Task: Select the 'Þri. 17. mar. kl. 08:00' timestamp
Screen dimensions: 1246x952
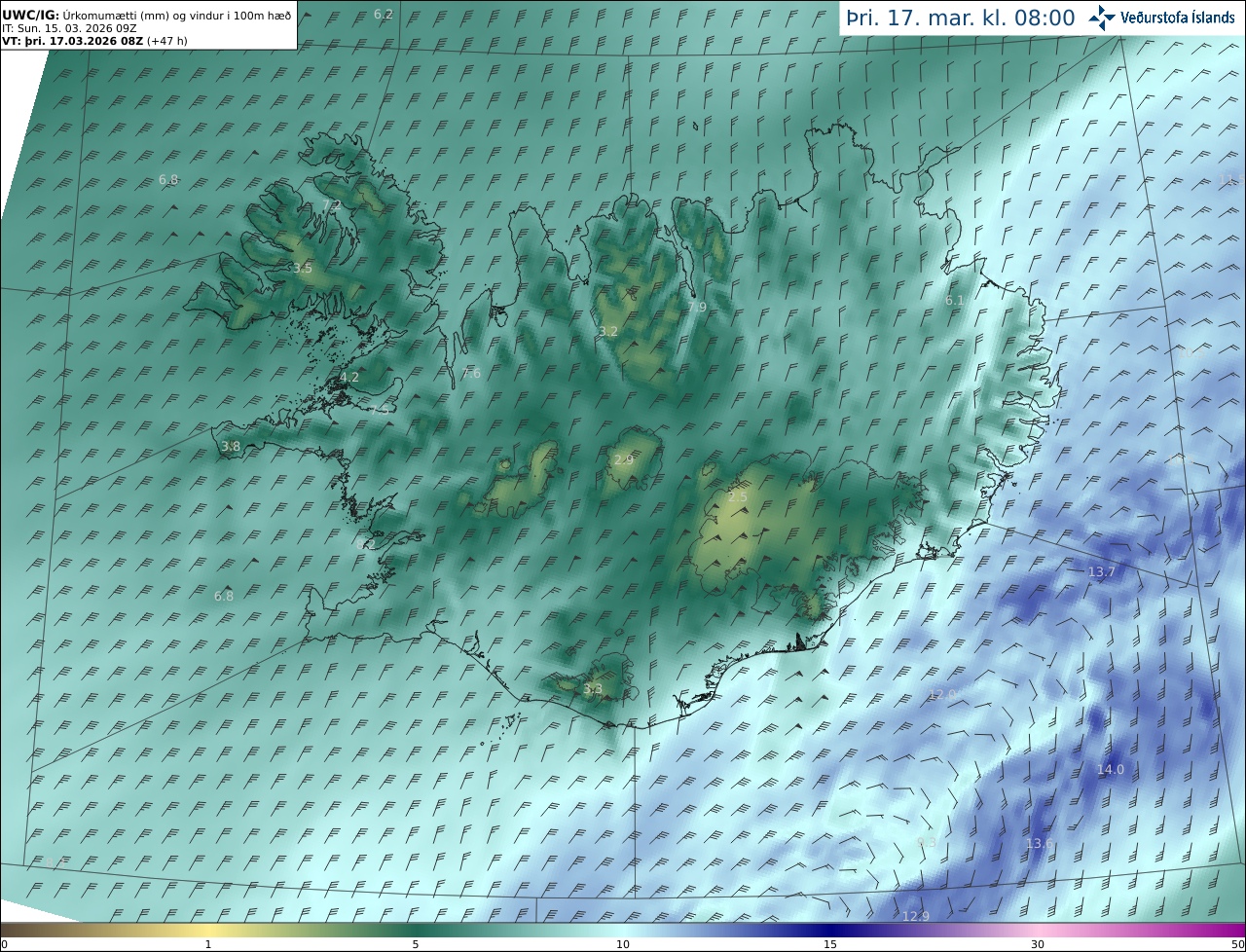Action: point(960,18)
